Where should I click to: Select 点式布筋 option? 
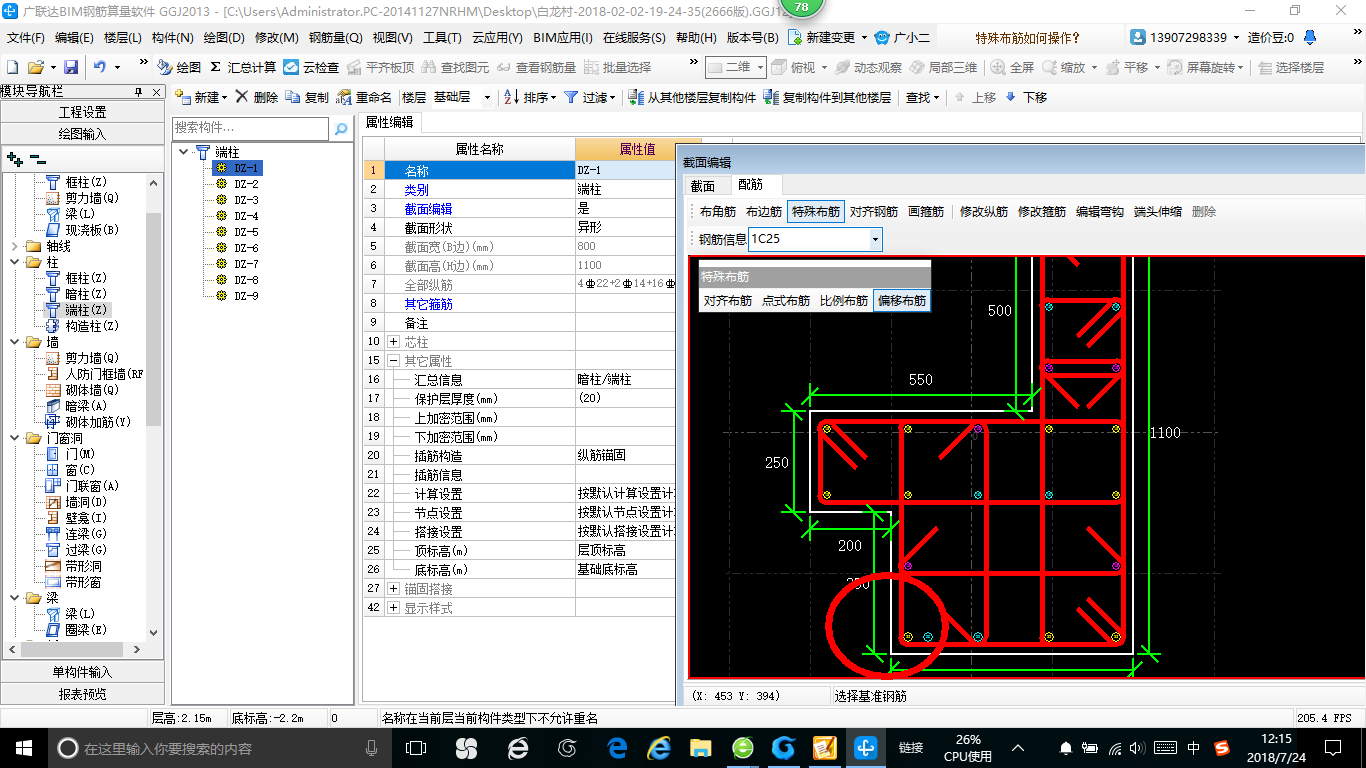786,300
